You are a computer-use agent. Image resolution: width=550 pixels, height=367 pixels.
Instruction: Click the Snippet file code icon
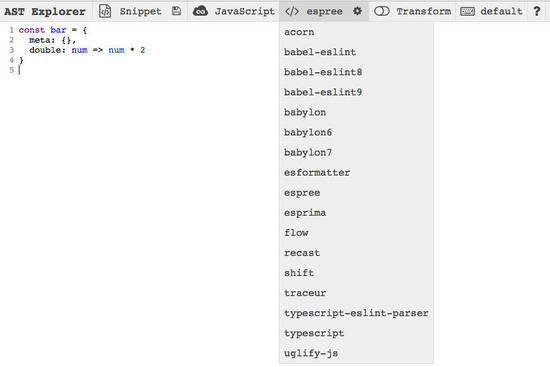[x=105, y=11]
